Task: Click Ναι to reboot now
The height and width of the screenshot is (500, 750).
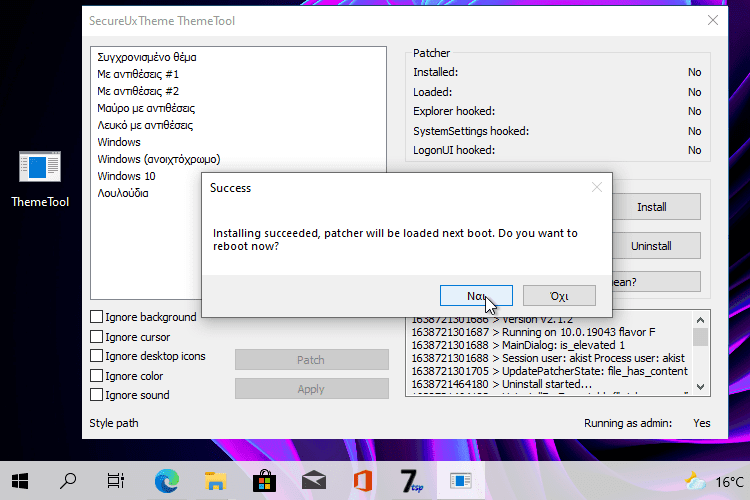Action: coord(476,296)
